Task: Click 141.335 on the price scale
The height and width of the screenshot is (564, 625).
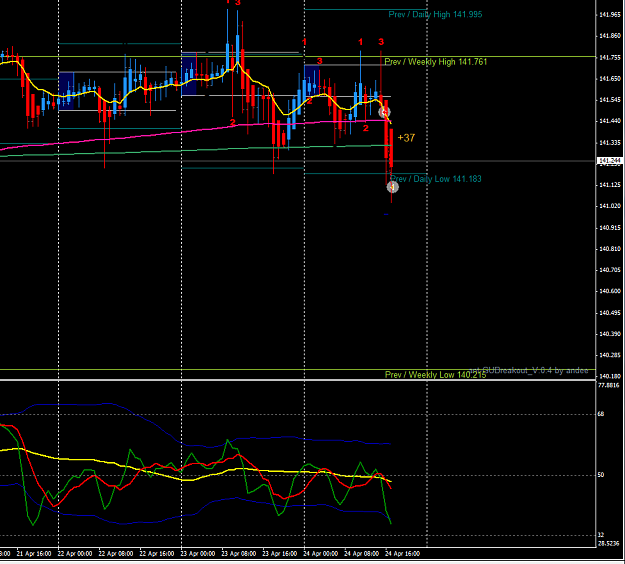Action: (x=610, y=142)
